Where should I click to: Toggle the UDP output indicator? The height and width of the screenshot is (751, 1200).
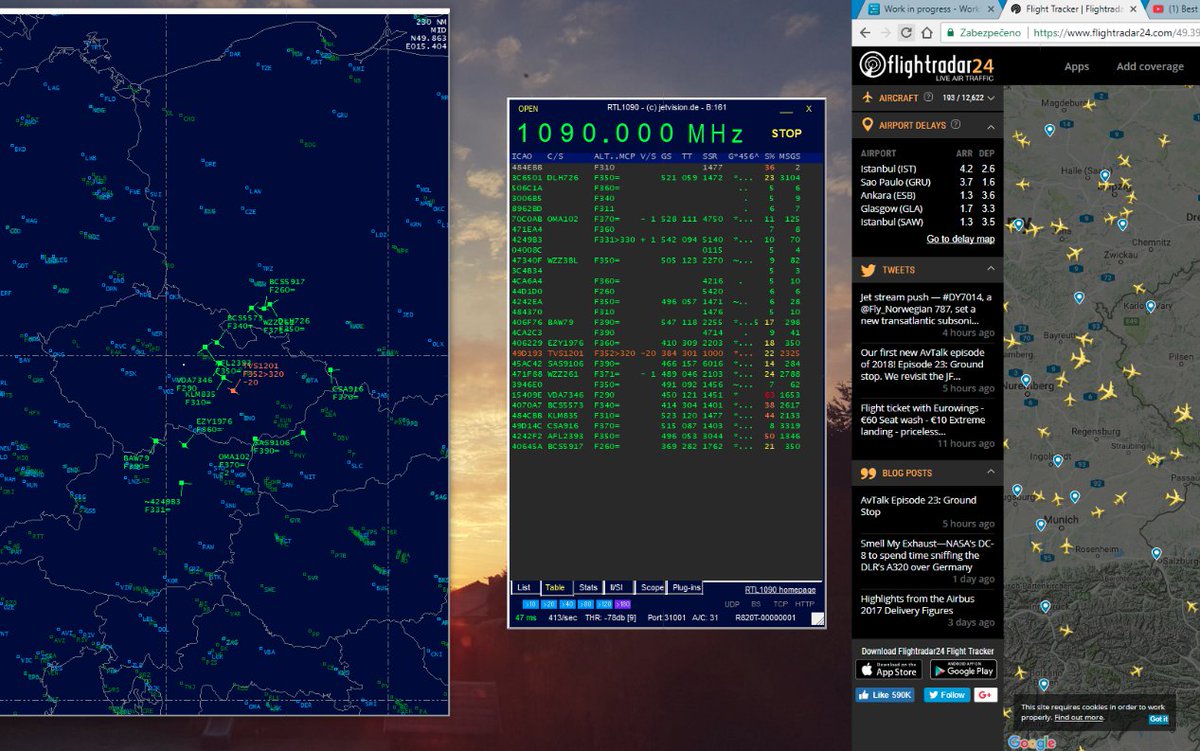tap(733, 604)
